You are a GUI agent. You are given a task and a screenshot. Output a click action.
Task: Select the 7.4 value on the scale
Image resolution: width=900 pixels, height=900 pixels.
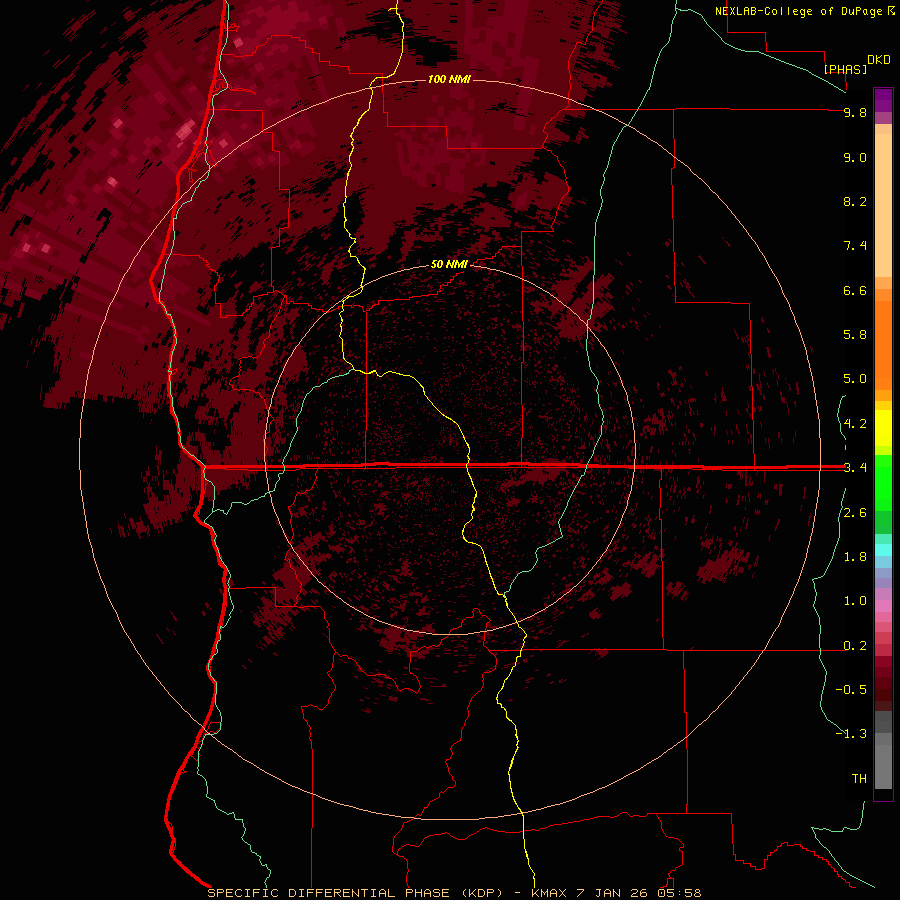[855, 246]
